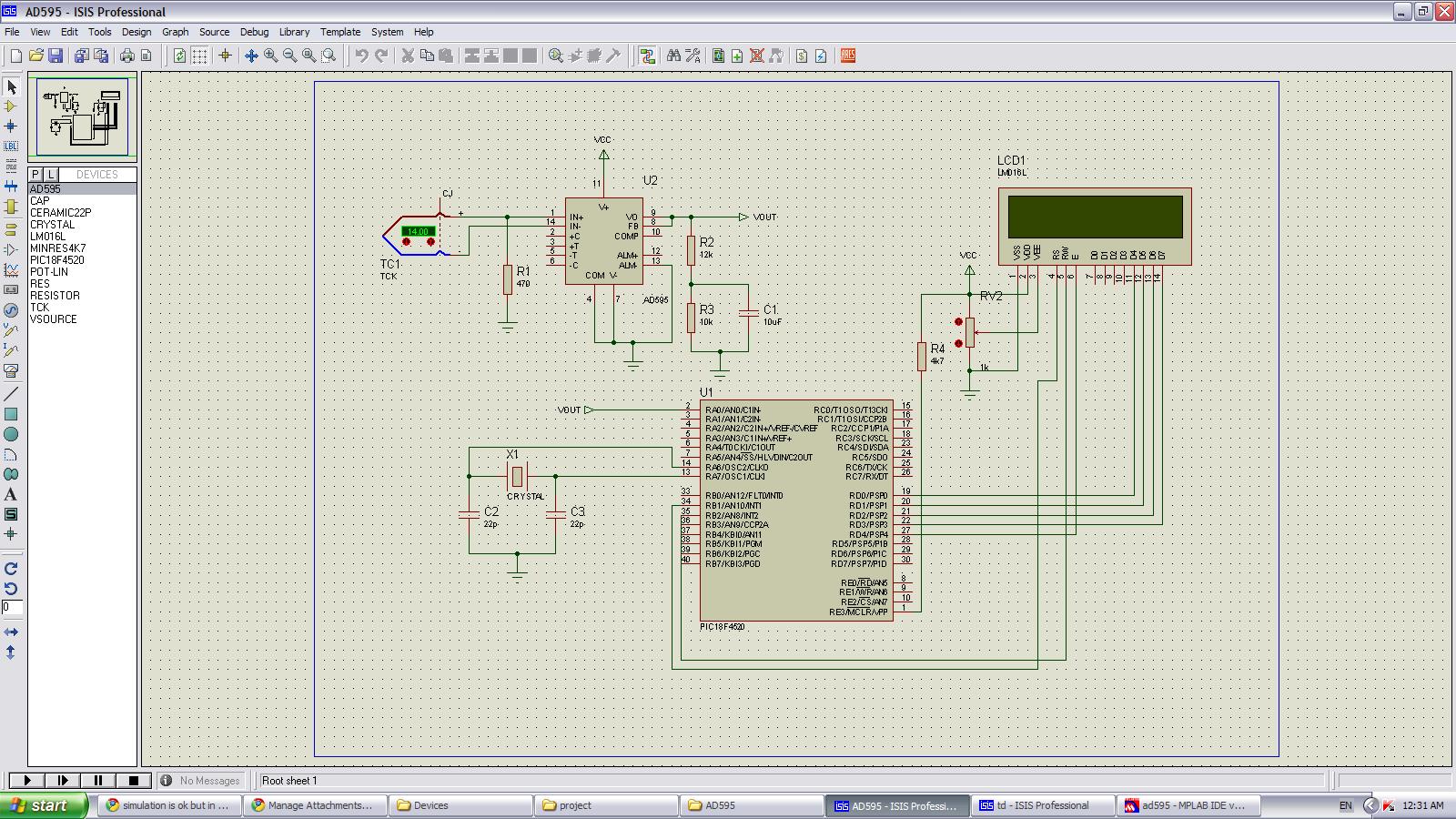Select the Virtual Instruments Mode tool
Viewport: 1456px width, 819px height.
tap(11, 370)
